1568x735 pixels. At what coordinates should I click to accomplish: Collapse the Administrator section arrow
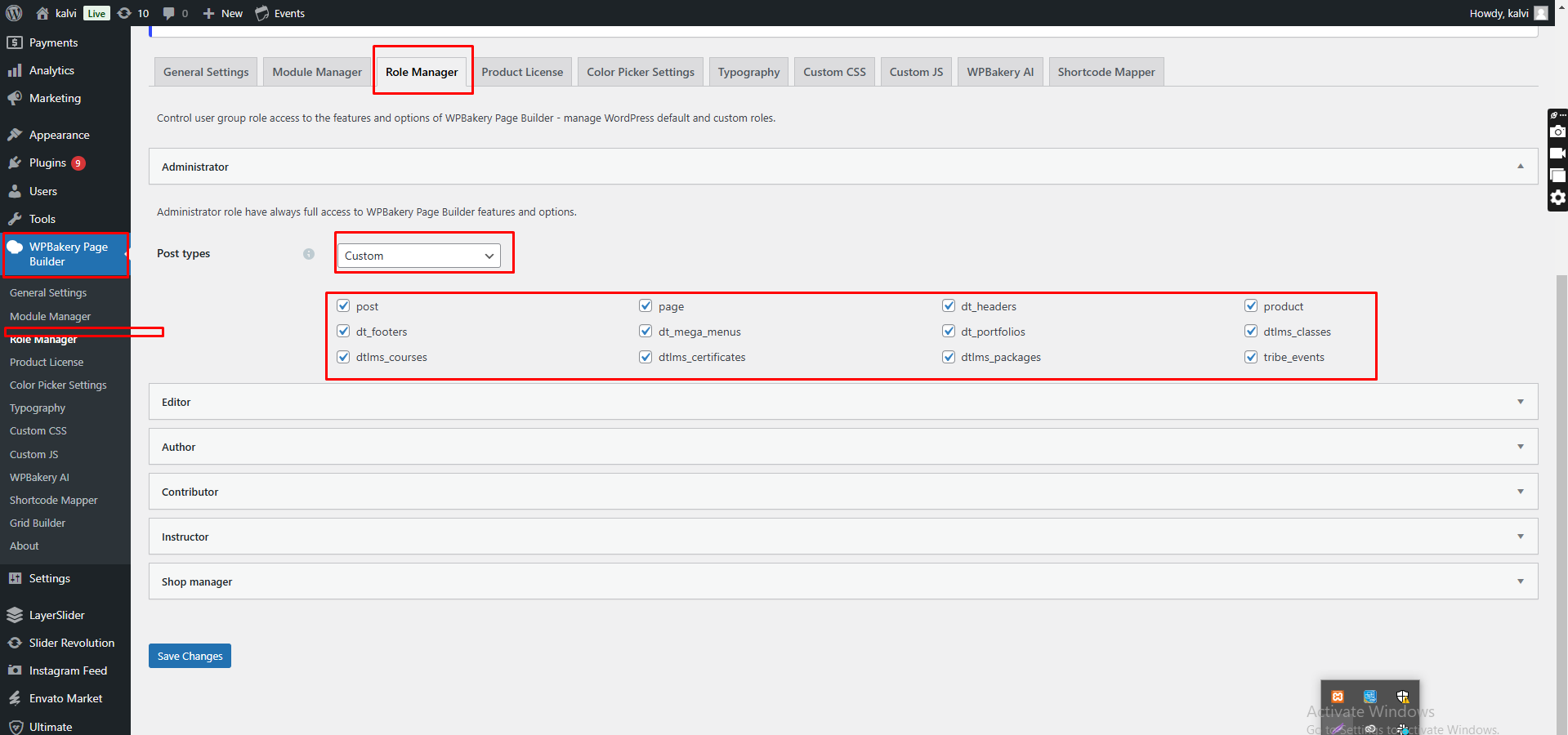[x=1521, y=167]
